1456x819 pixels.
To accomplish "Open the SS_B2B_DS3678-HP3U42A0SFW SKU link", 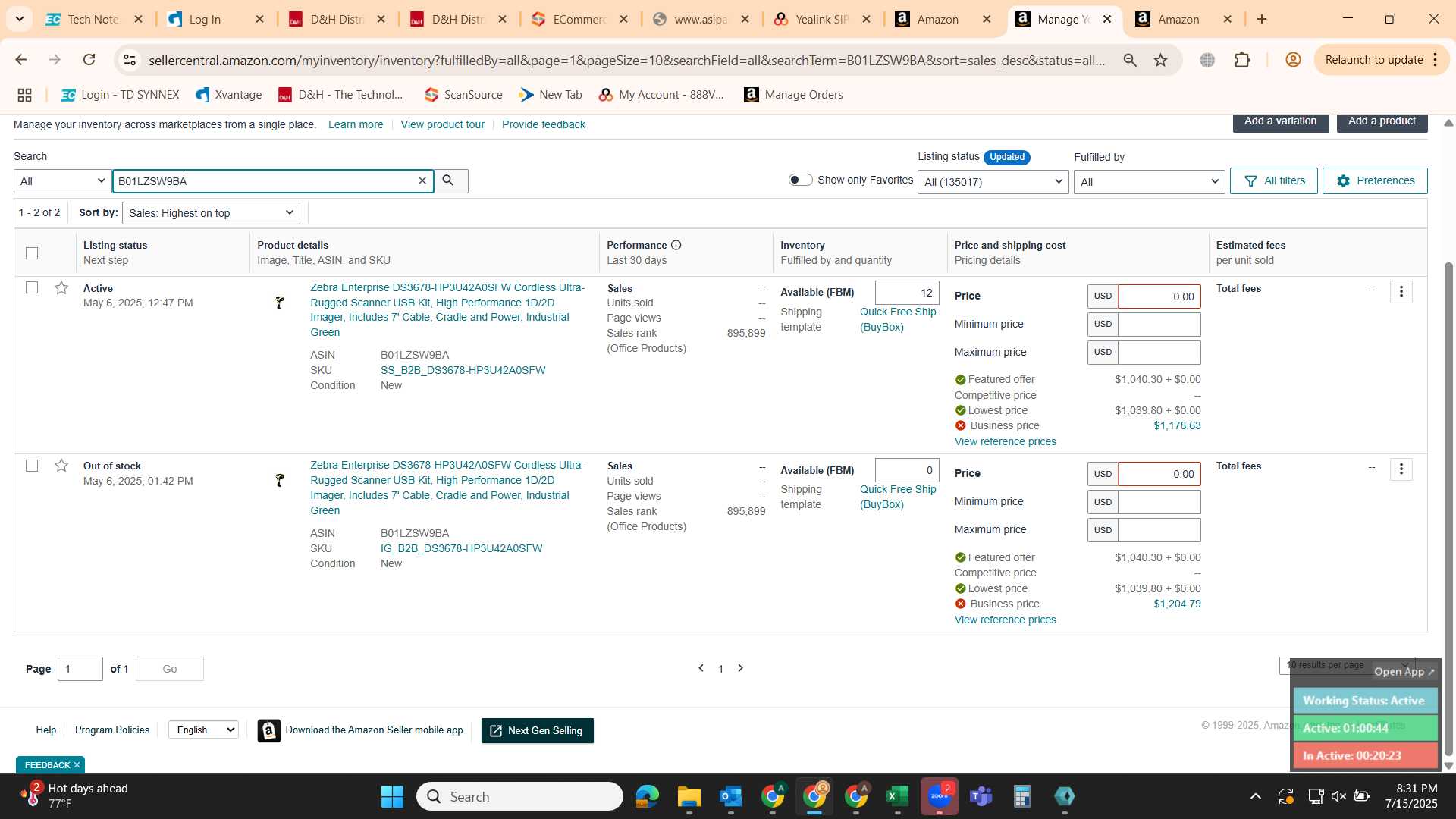I will [x=463, y=370].
